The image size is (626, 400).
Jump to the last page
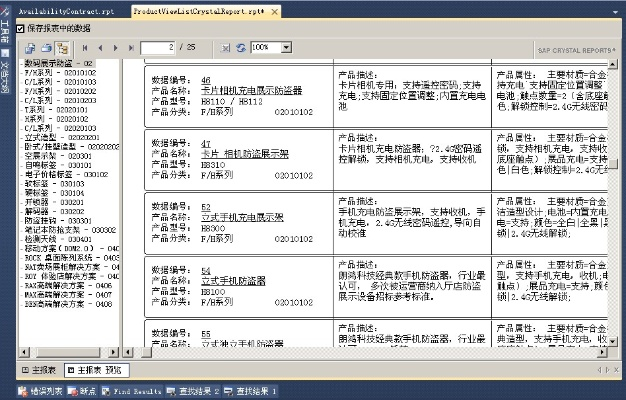pos(130,47)
